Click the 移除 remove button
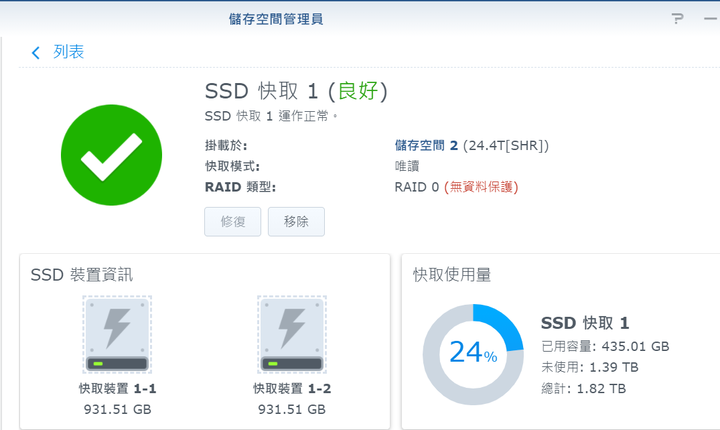Image resolution: width=720 pixels, height=430 pixels. [x=296, y=222]
